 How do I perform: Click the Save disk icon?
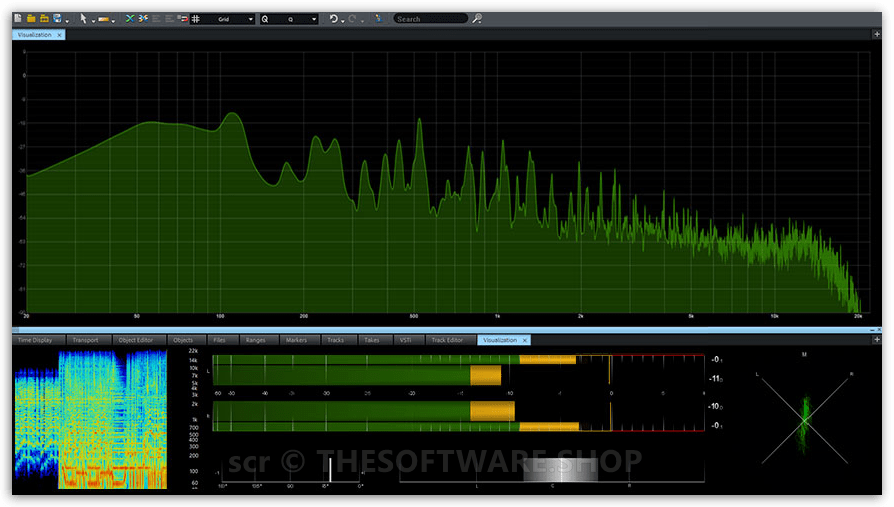[57, 19]
